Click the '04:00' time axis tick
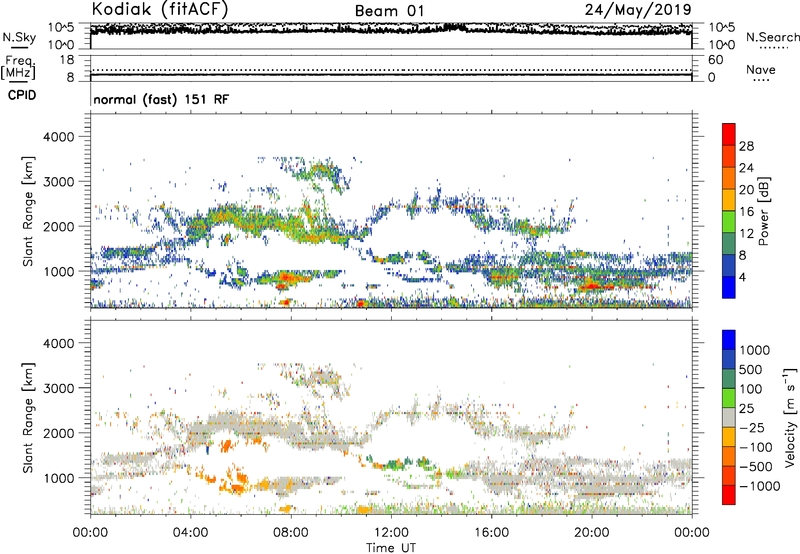Image resolution: width=800 pixels, height=554 pixels. pos(190,533)
